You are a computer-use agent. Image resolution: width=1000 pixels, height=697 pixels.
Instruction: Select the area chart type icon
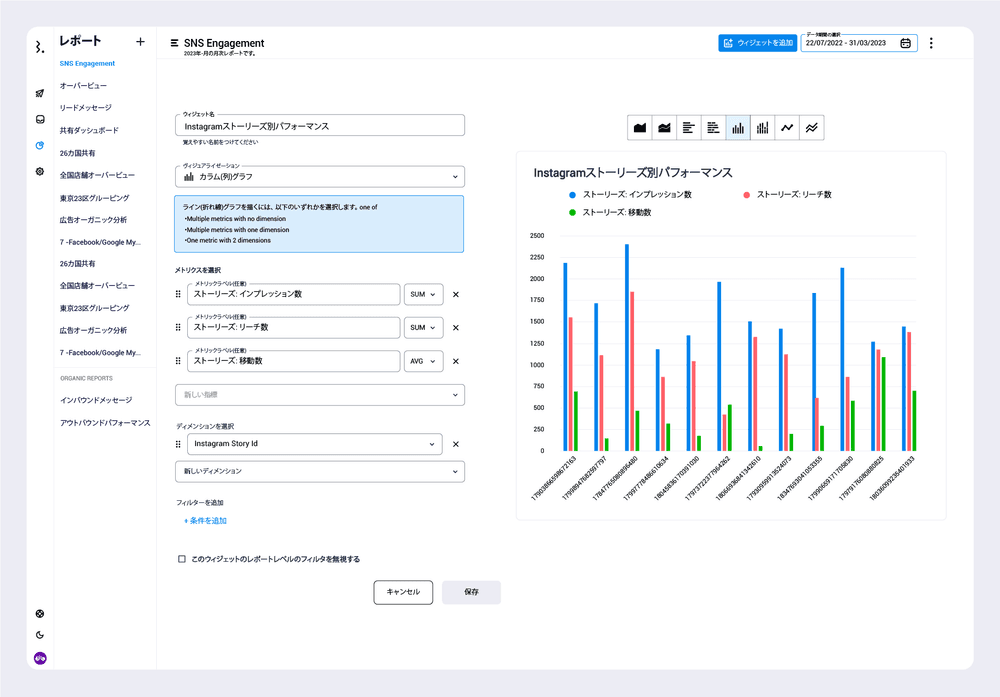(x=640, y=128)
